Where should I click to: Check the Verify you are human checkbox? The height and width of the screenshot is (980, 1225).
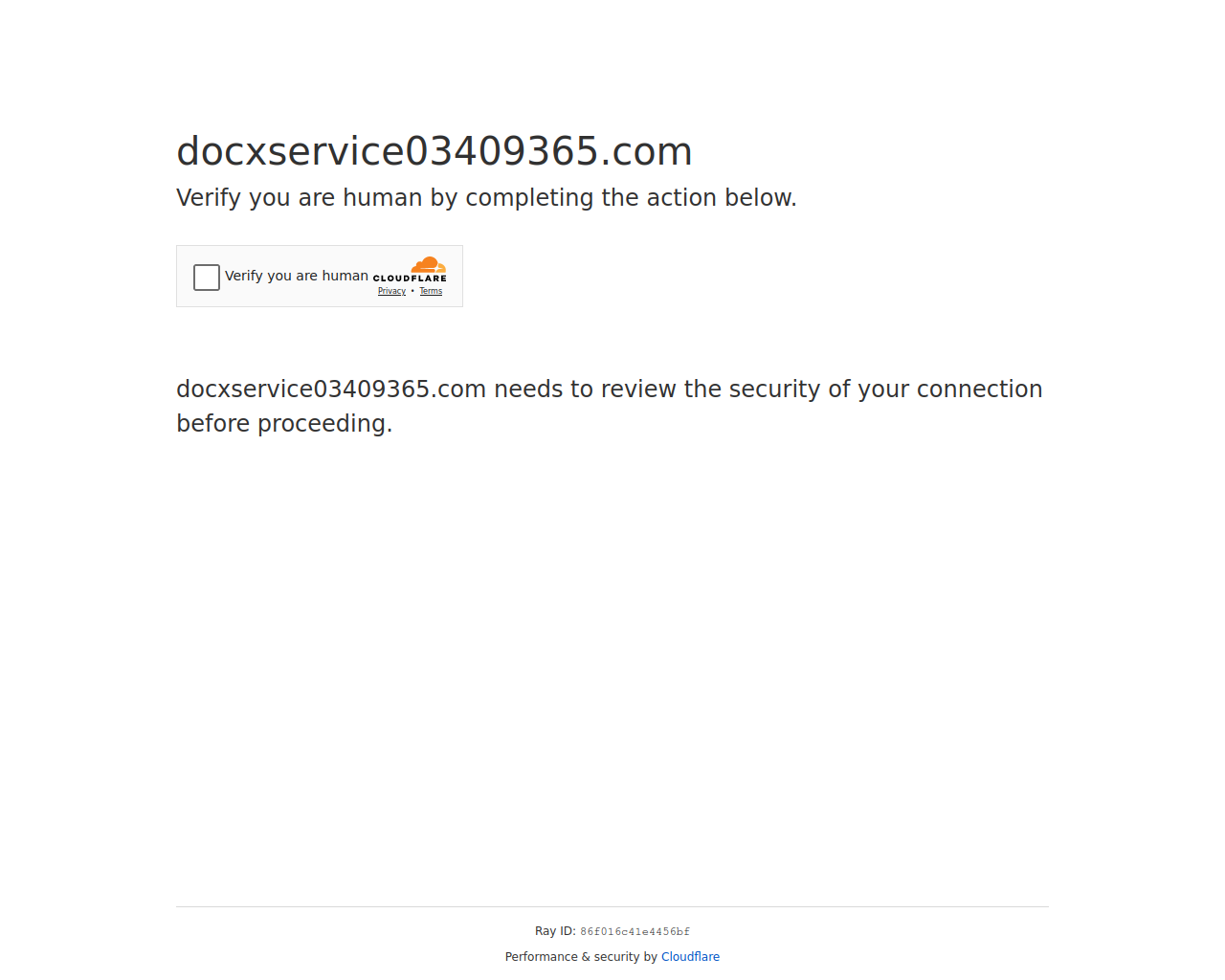pyautogui.click(x=207, y=278)
